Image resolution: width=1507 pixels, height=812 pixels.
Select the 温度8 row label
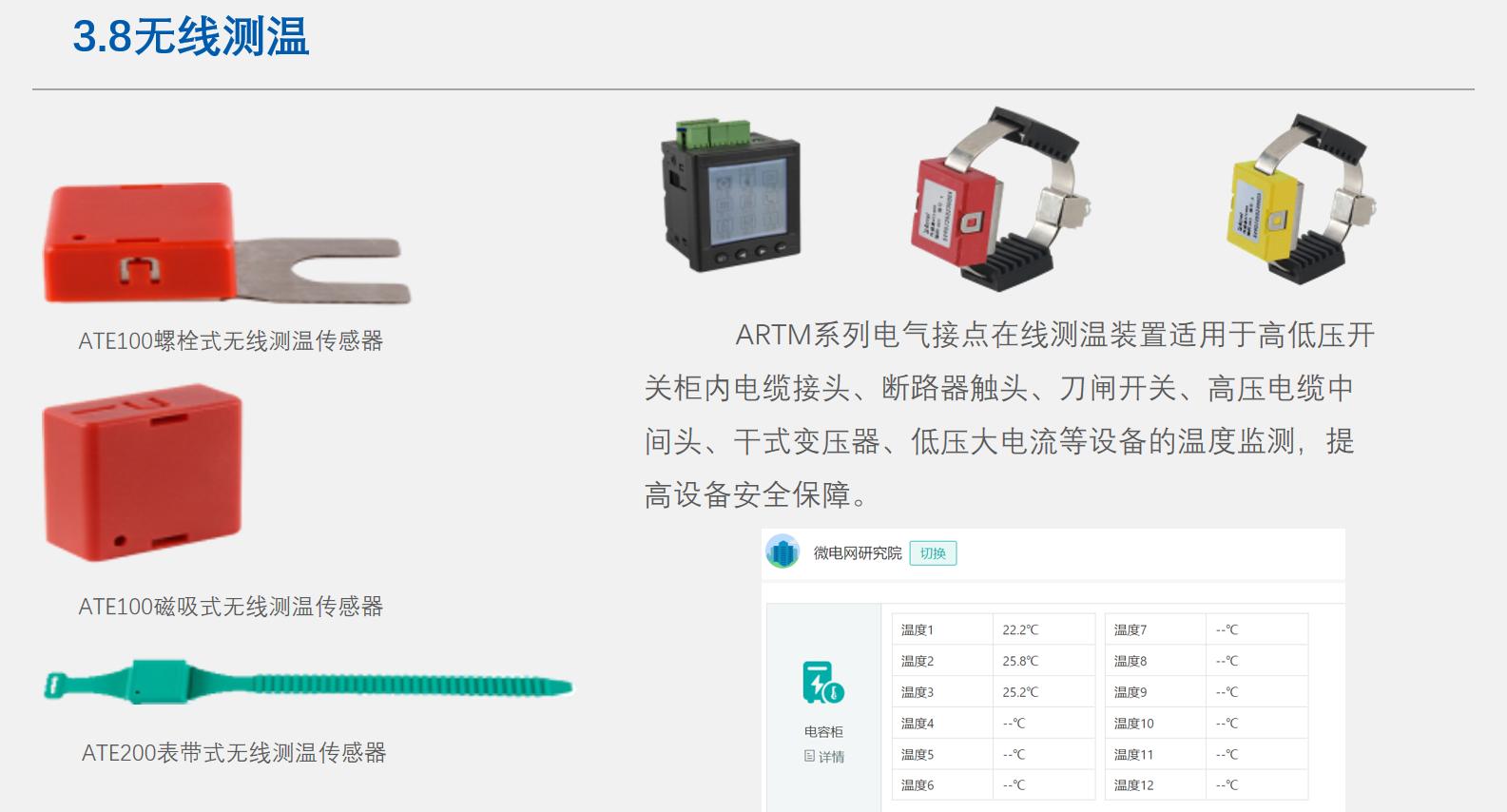point(1130,661)
